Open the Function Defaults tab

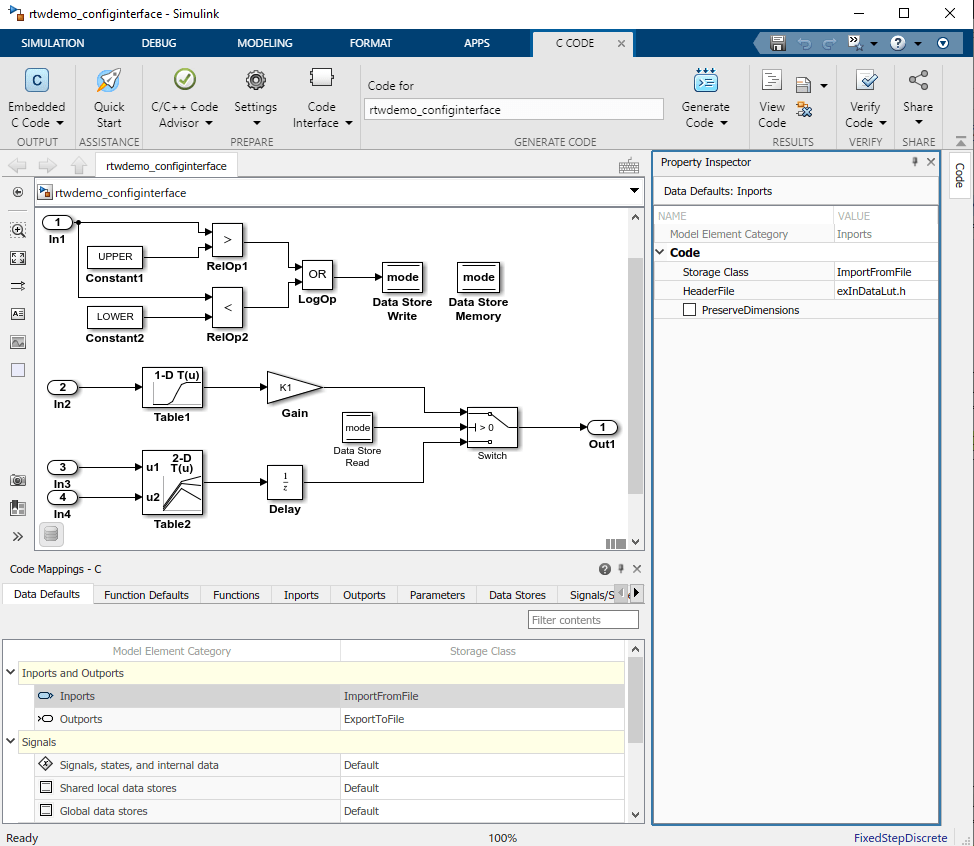(x=146, y=595)
